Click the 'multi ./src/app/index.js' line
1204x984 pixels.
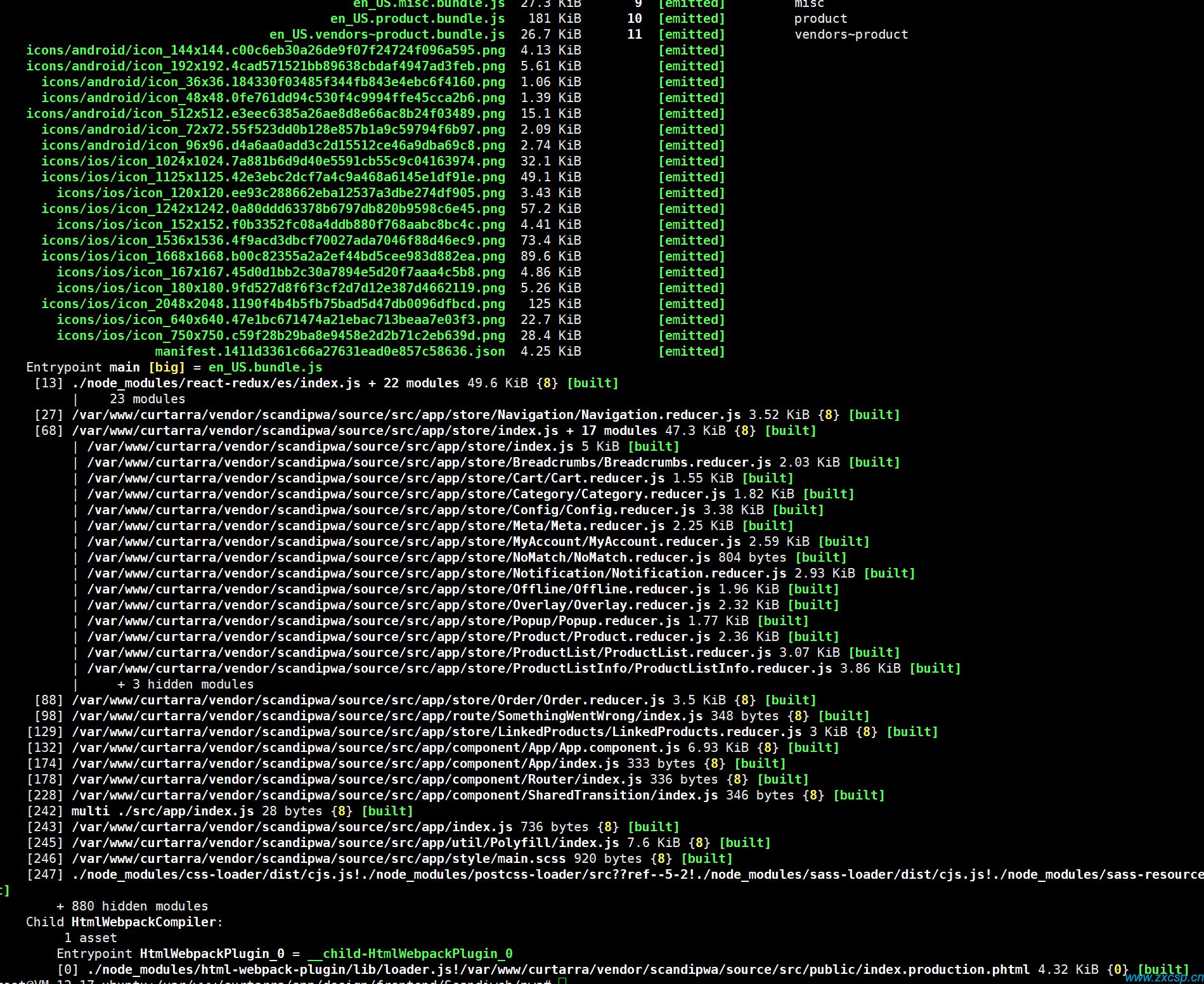(x=163, y=811)
